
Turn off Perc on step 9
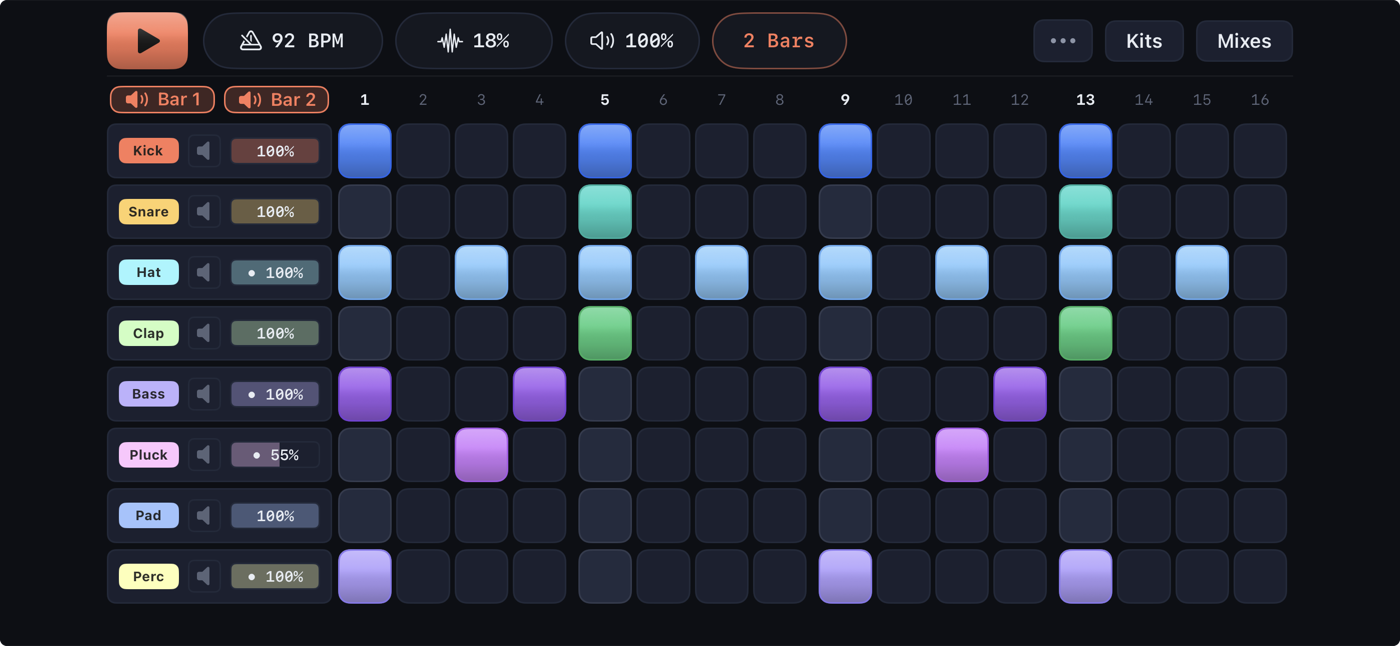click(845, 576)
